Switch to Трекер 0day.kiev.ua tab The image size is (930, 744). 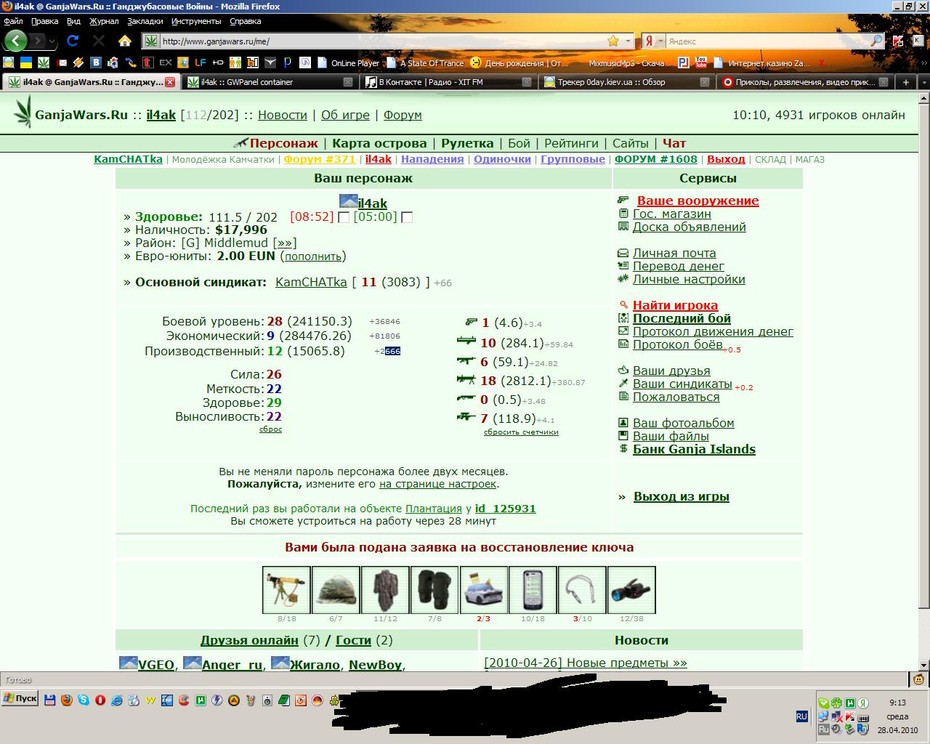(x=626, y=82)
